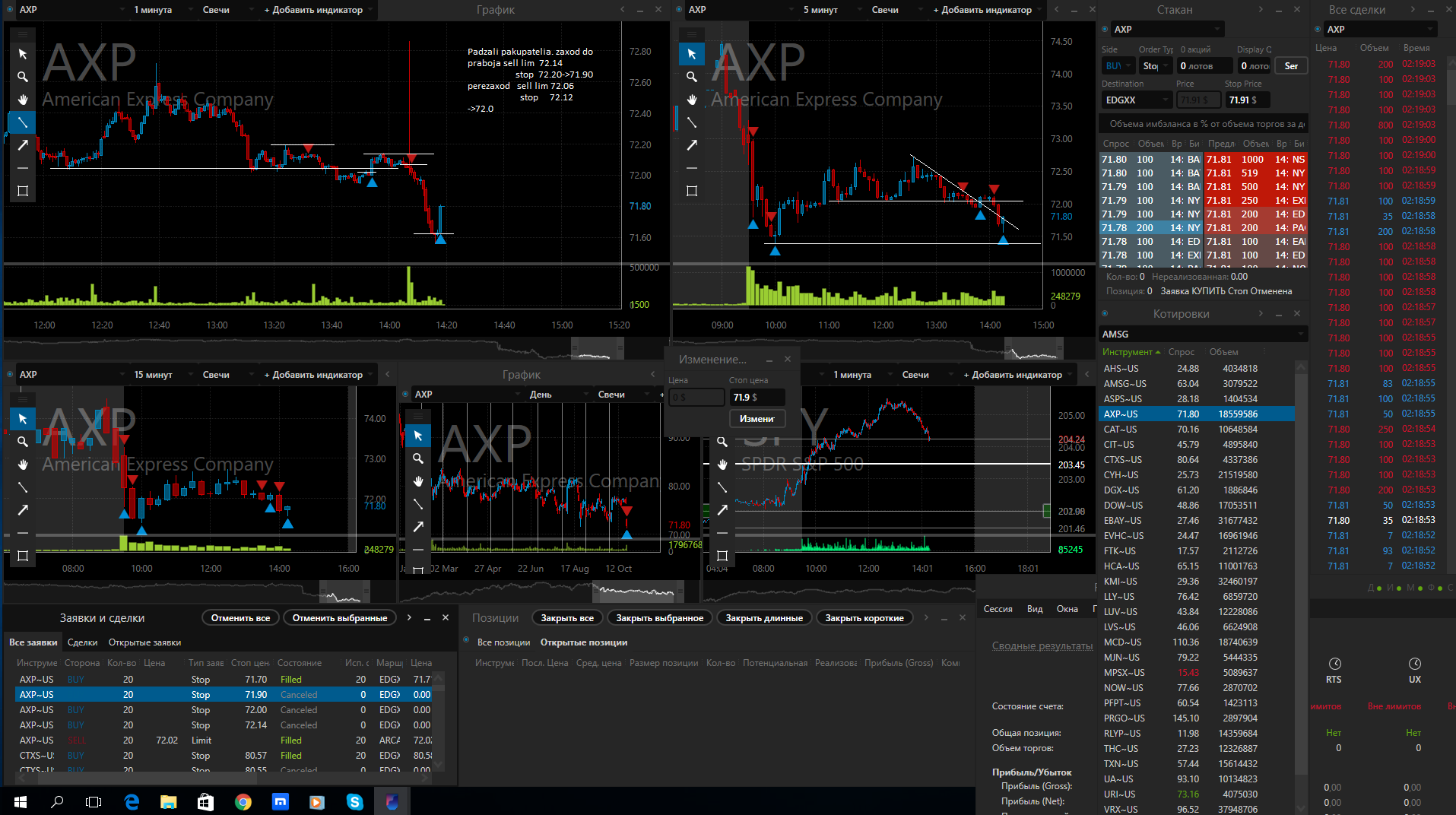The image size is (1456, 815).
Task: Switch to the Открытые заявки tab
Action: (144, 642)
